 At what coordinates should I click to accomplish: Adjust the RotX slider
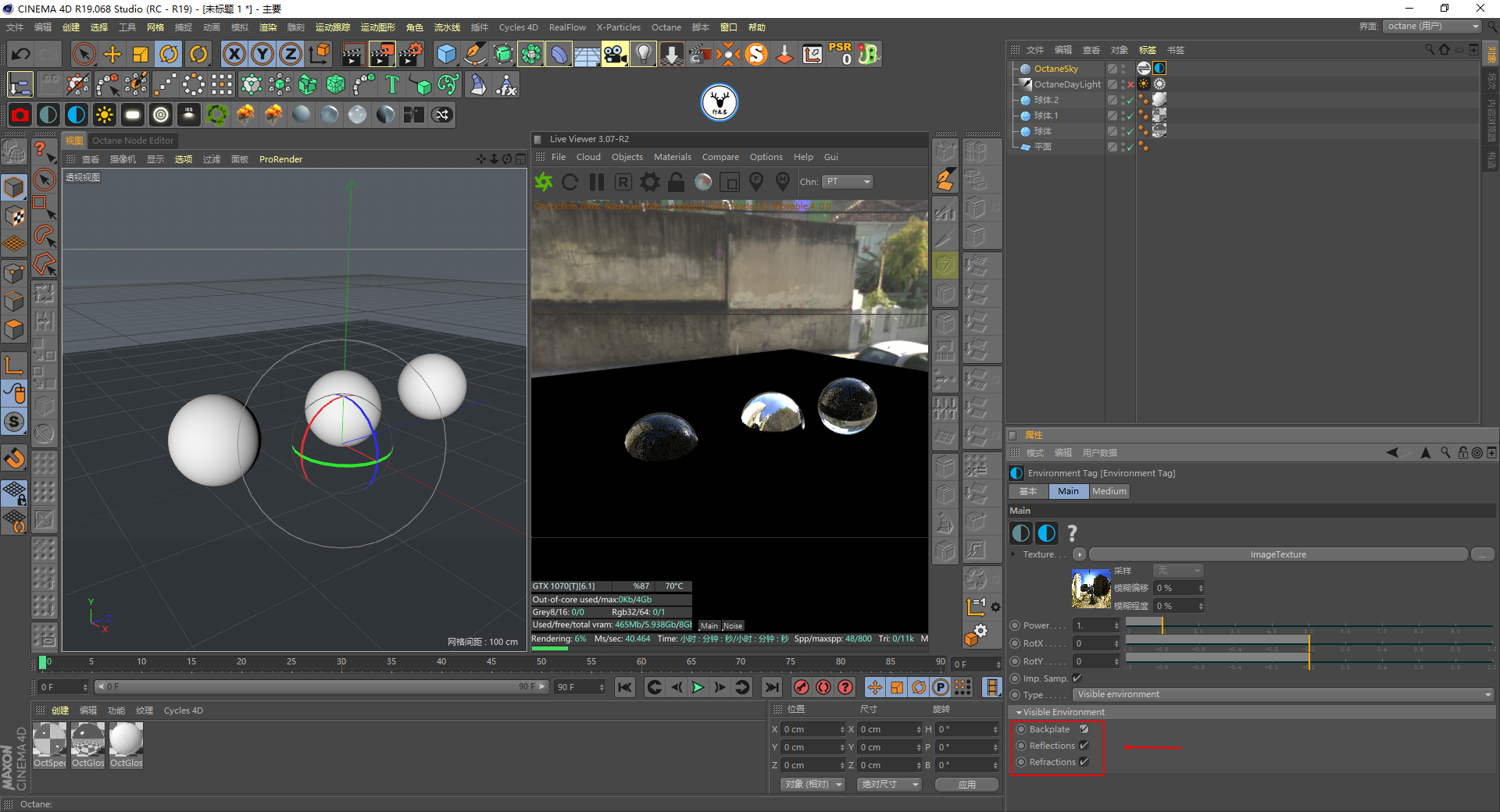tap(1310, 643)
